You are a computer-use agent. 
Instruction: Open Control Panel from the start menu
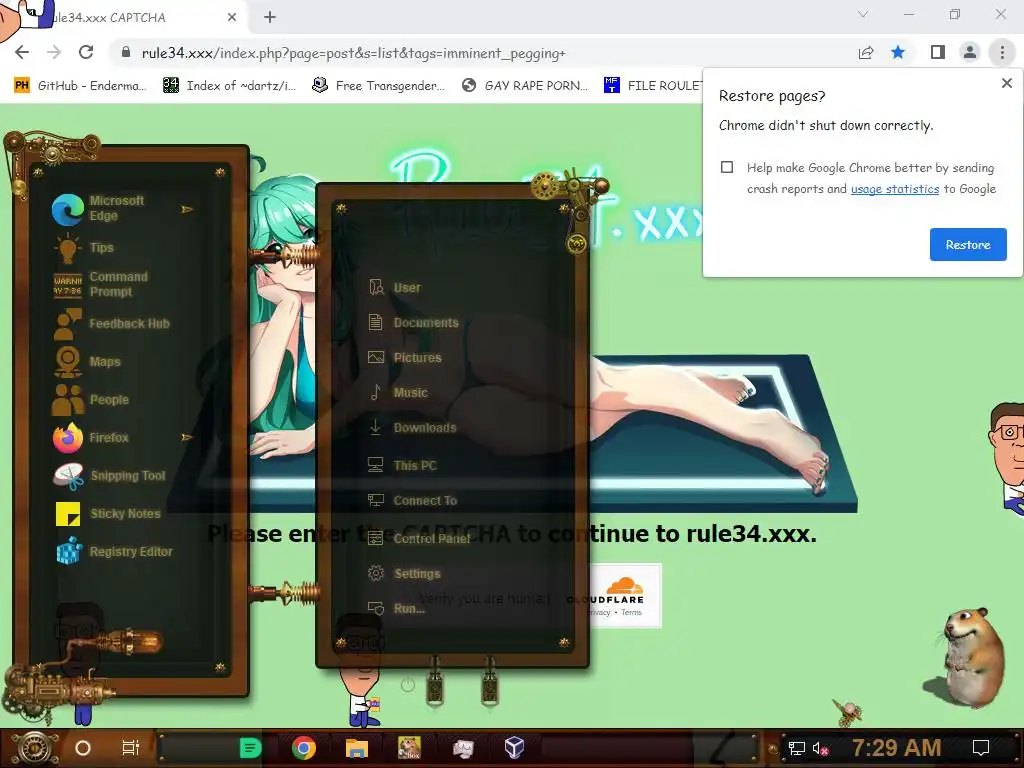click(x=419, y=539)
